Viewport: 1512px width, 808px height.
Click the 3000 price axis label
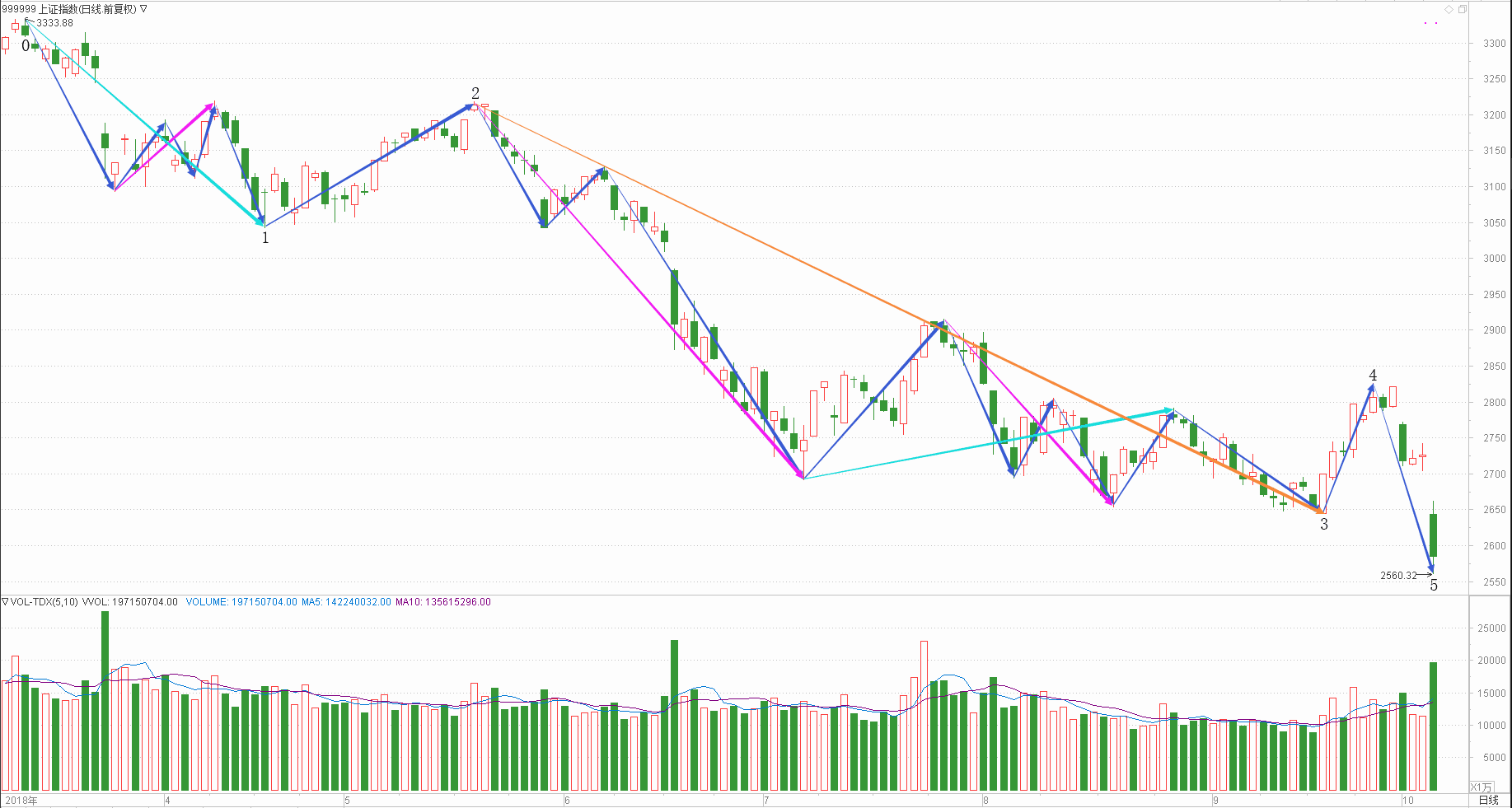(x=1494, y=259)
